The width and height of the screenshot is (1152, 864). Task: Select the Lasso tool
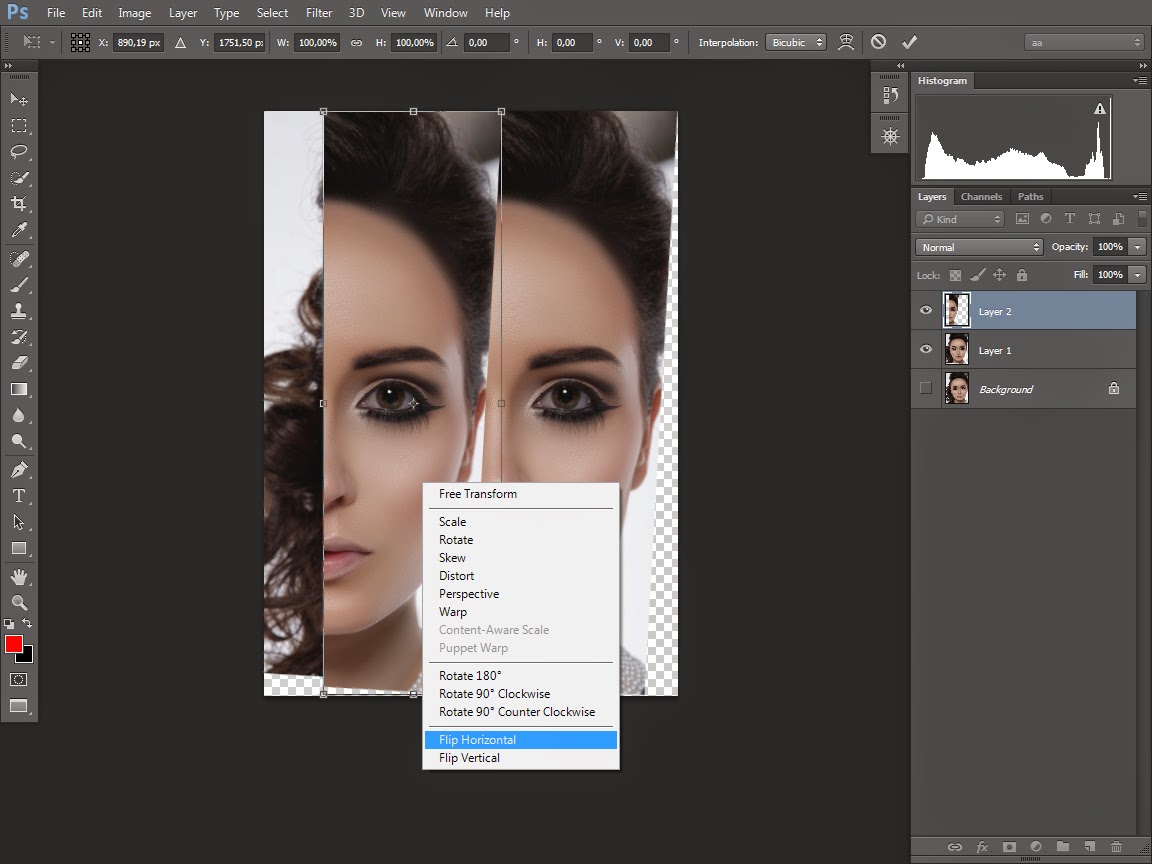click(x=19, y=152)
